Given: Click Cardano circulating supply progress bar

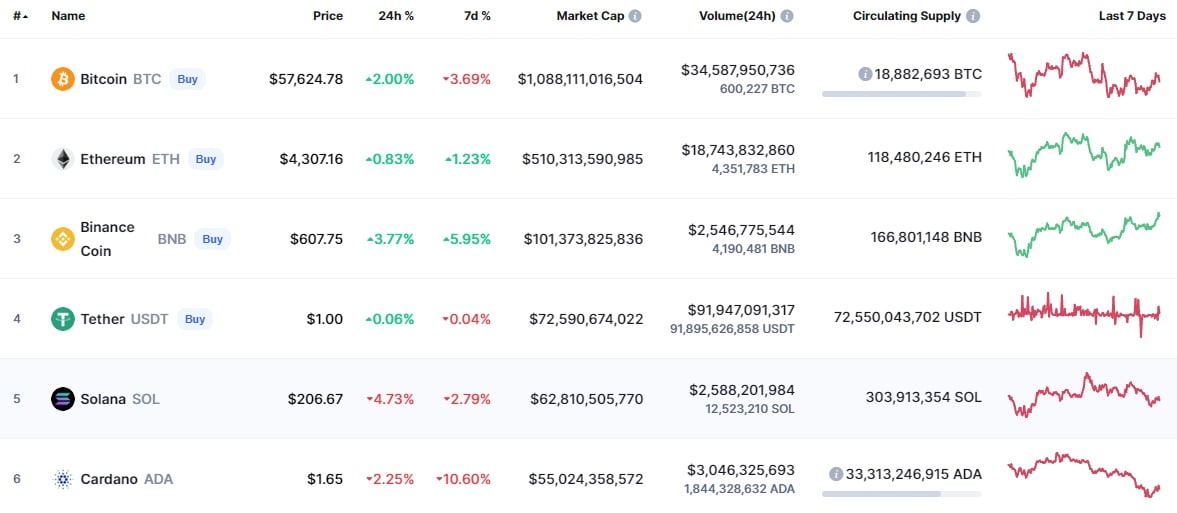Looking at the screenshot, I should [902, 493].
